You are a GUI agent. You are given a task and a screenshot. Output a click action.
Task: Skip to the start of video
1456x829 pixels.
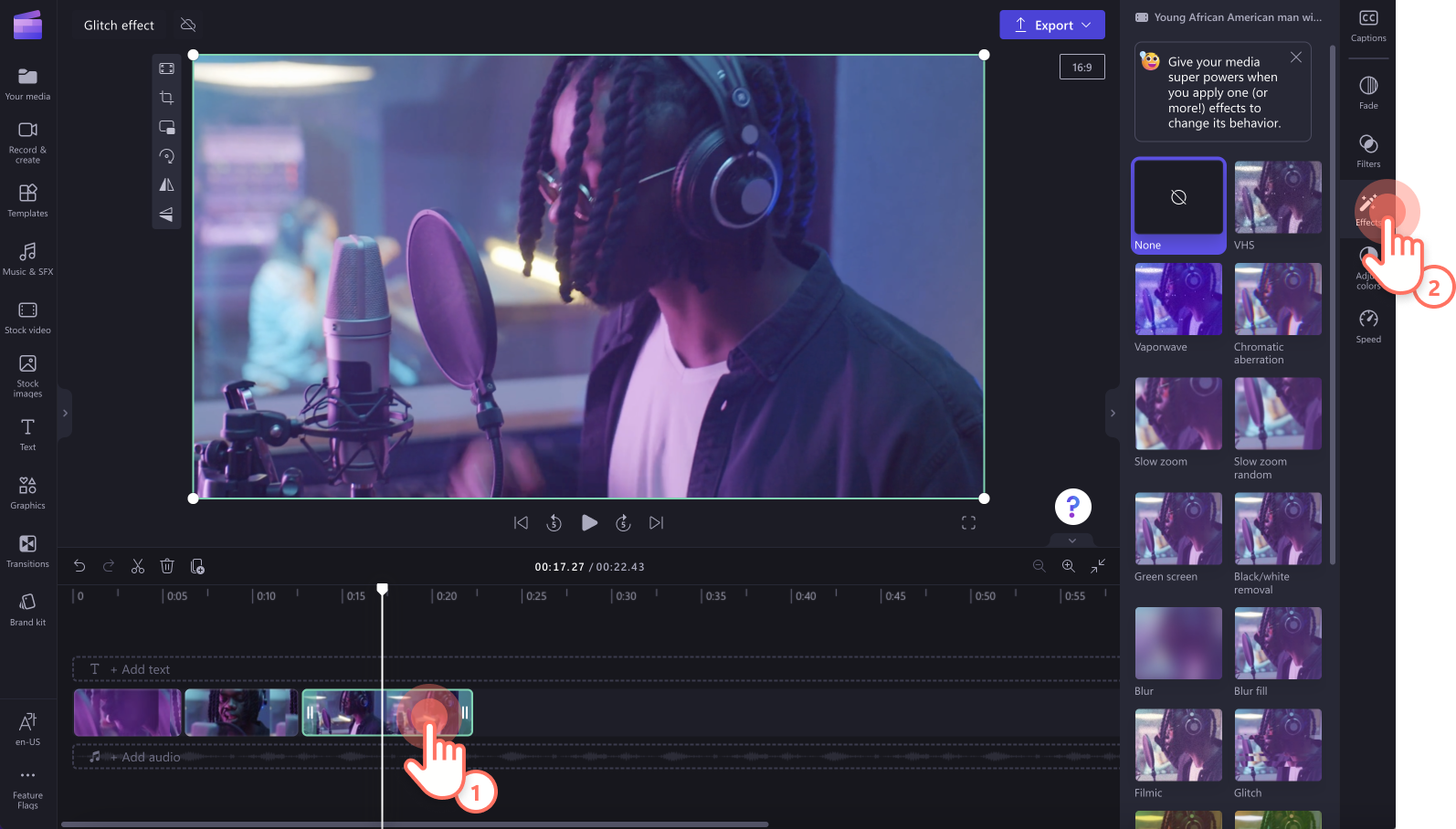521,522
